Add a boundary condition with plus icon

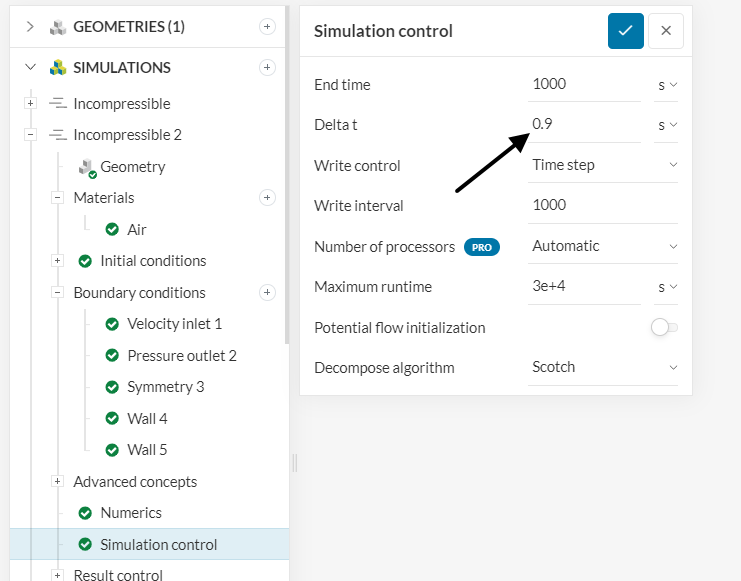point(267,293)
